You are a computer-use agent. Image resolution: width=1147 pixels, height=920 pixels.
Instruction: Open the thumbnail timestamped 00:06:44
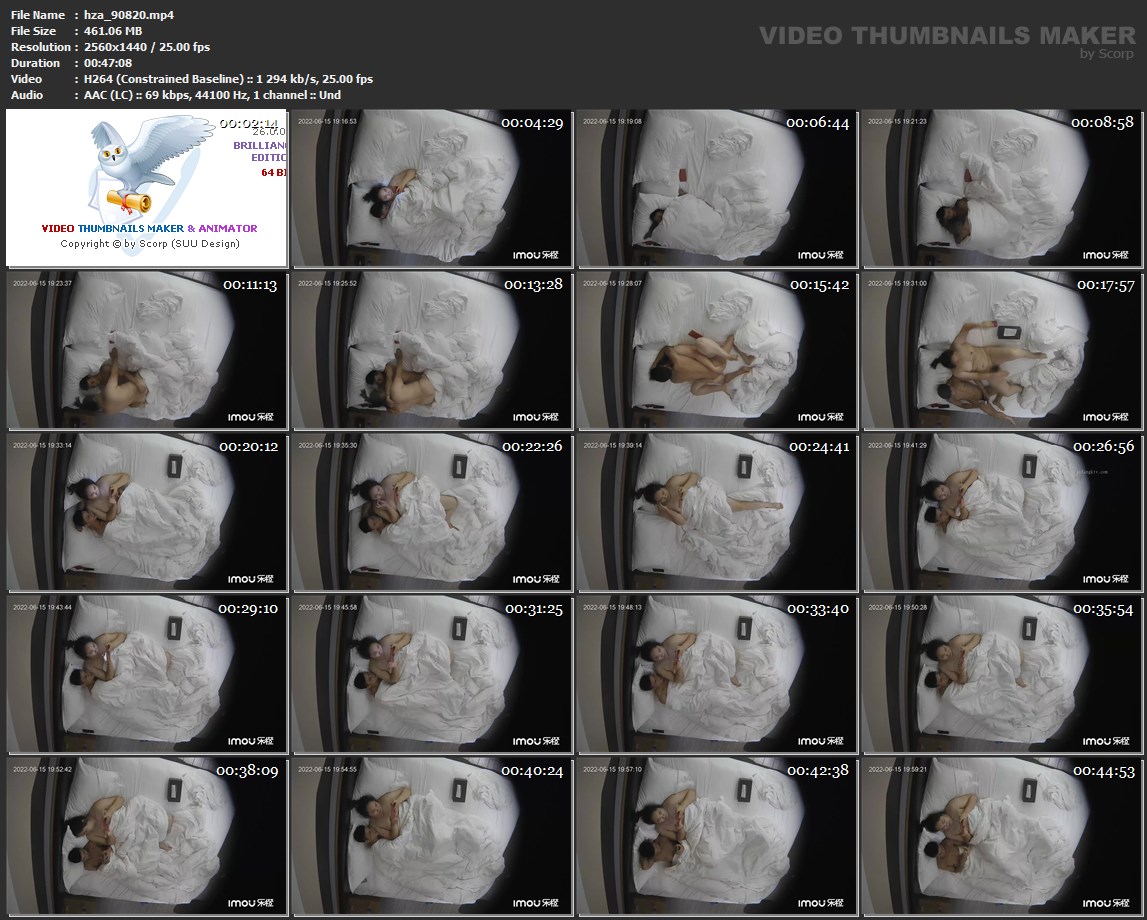(716, 188)
